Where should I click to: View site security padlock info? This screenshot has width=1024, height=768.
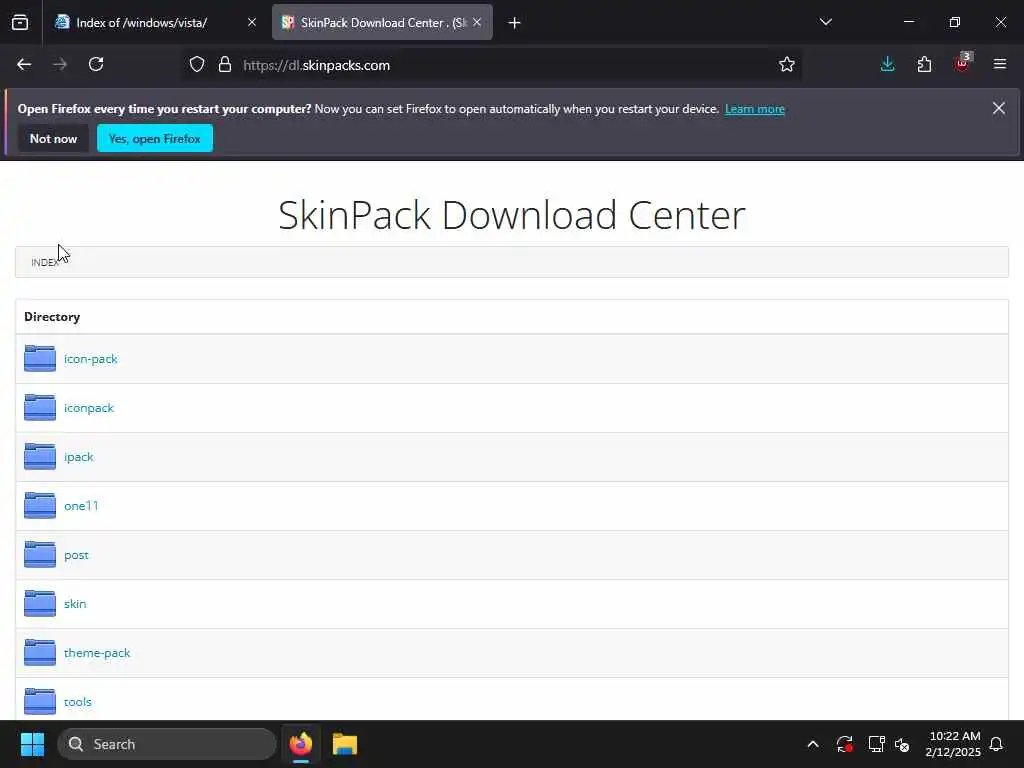[225, 65]
